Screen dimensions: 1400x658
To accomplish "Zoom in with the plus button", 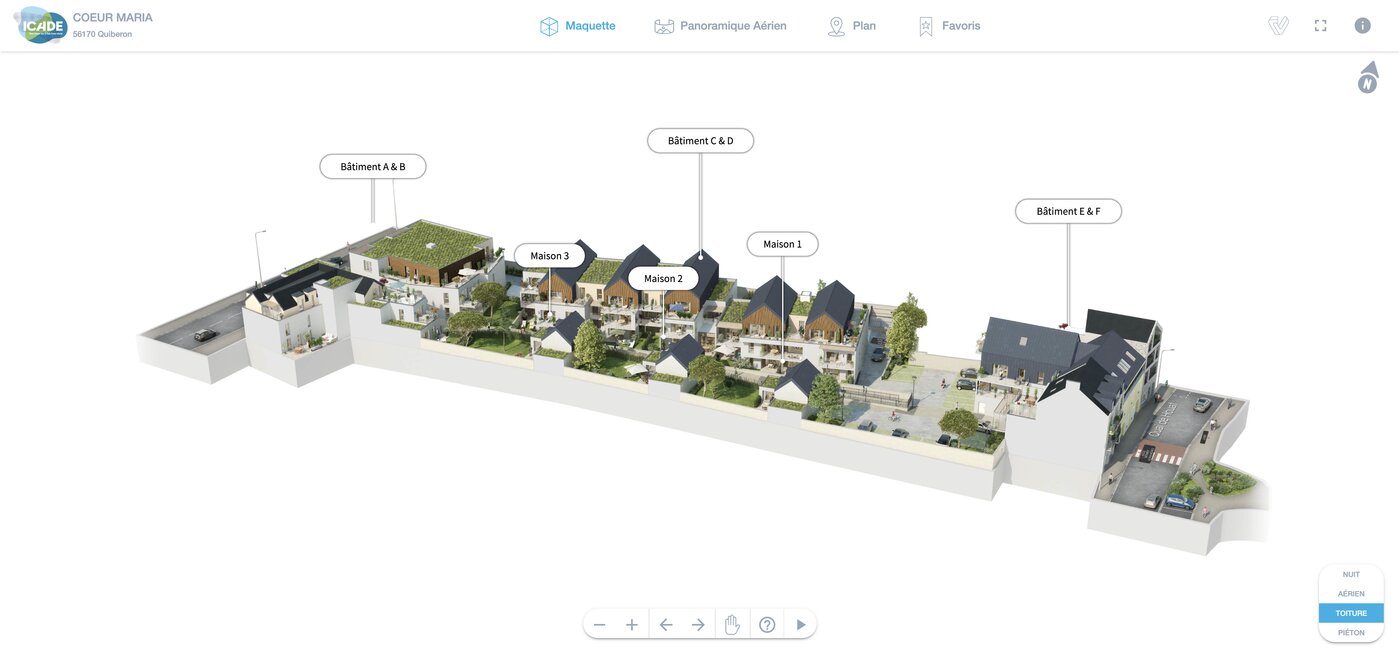I will [632, 625].
